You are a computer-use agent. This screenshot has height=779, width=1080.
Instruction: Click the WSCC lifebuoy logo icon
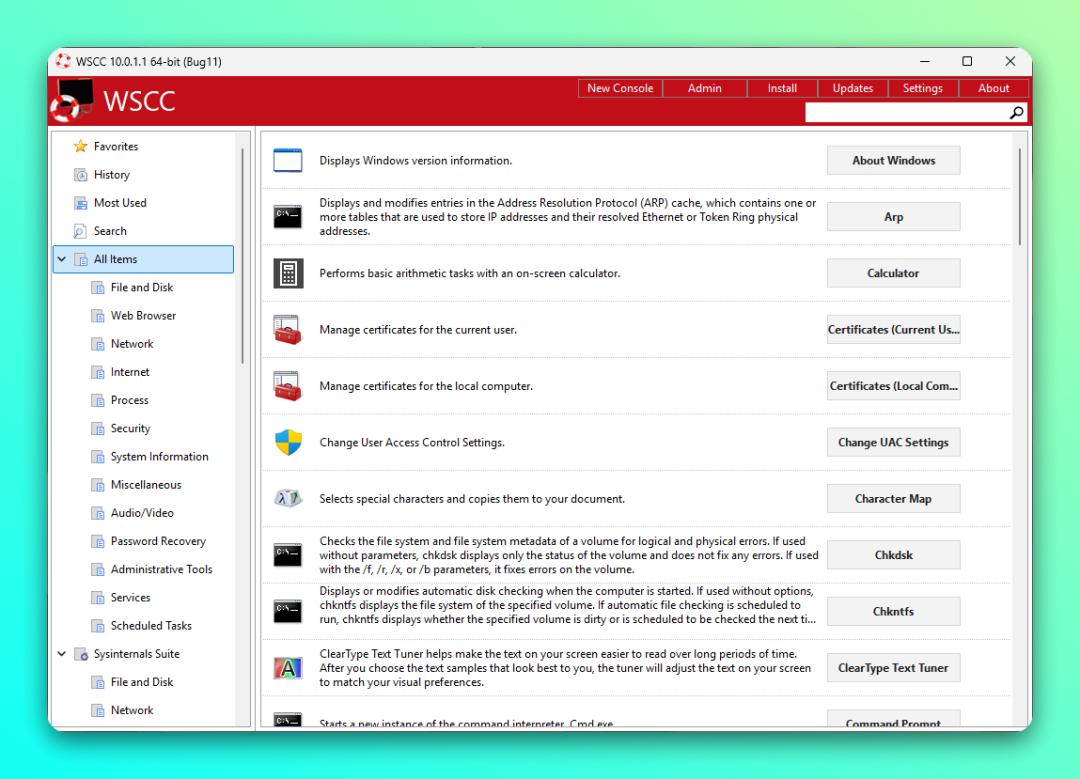[x=72, y=101]
